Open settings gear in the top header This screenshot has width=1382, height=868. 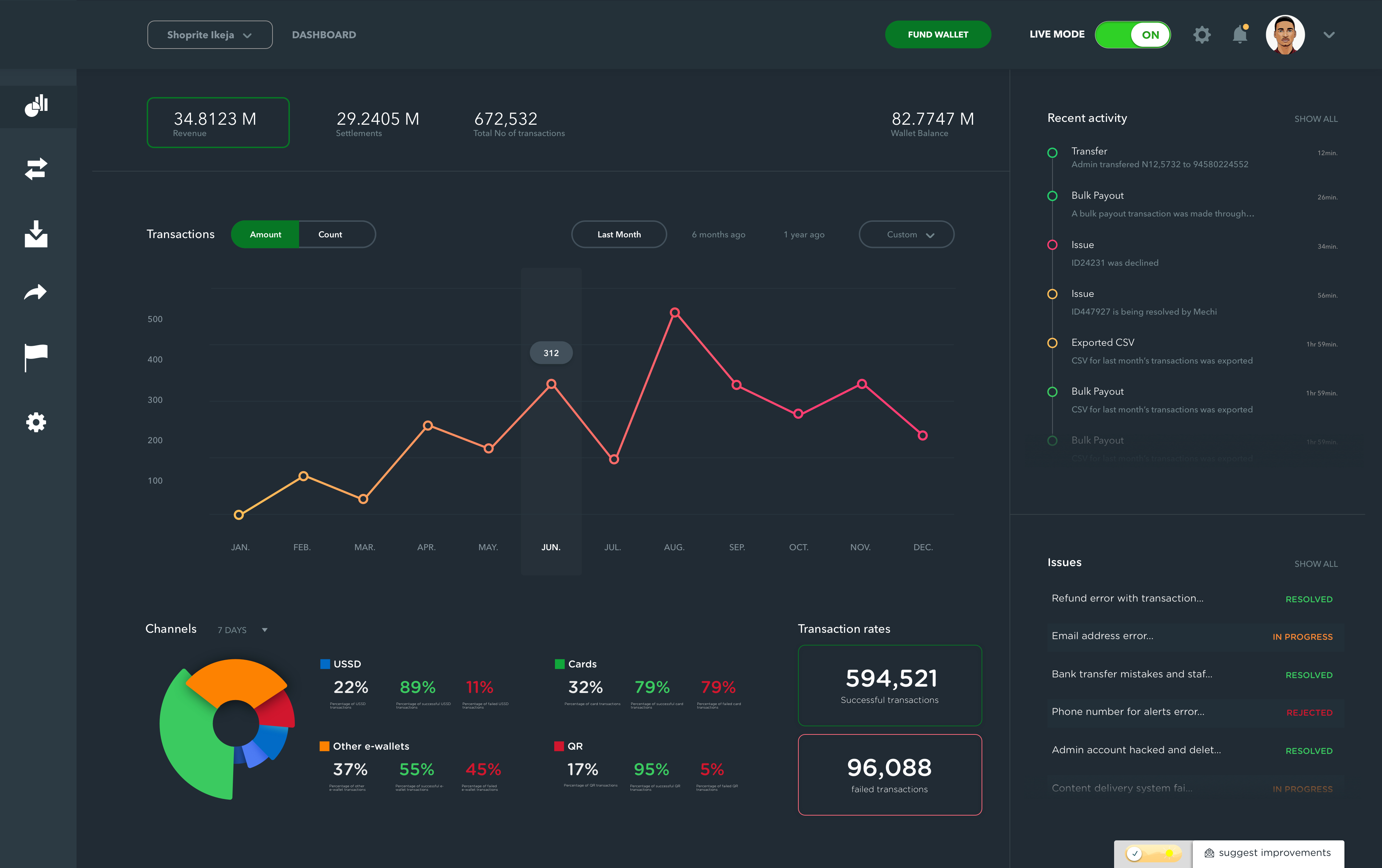[1202, 34]
